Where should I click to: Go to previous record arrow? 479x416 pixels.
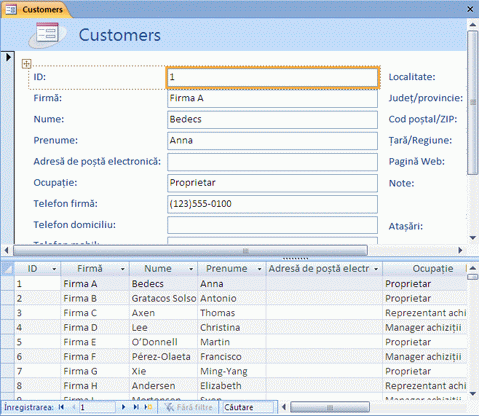73,407
